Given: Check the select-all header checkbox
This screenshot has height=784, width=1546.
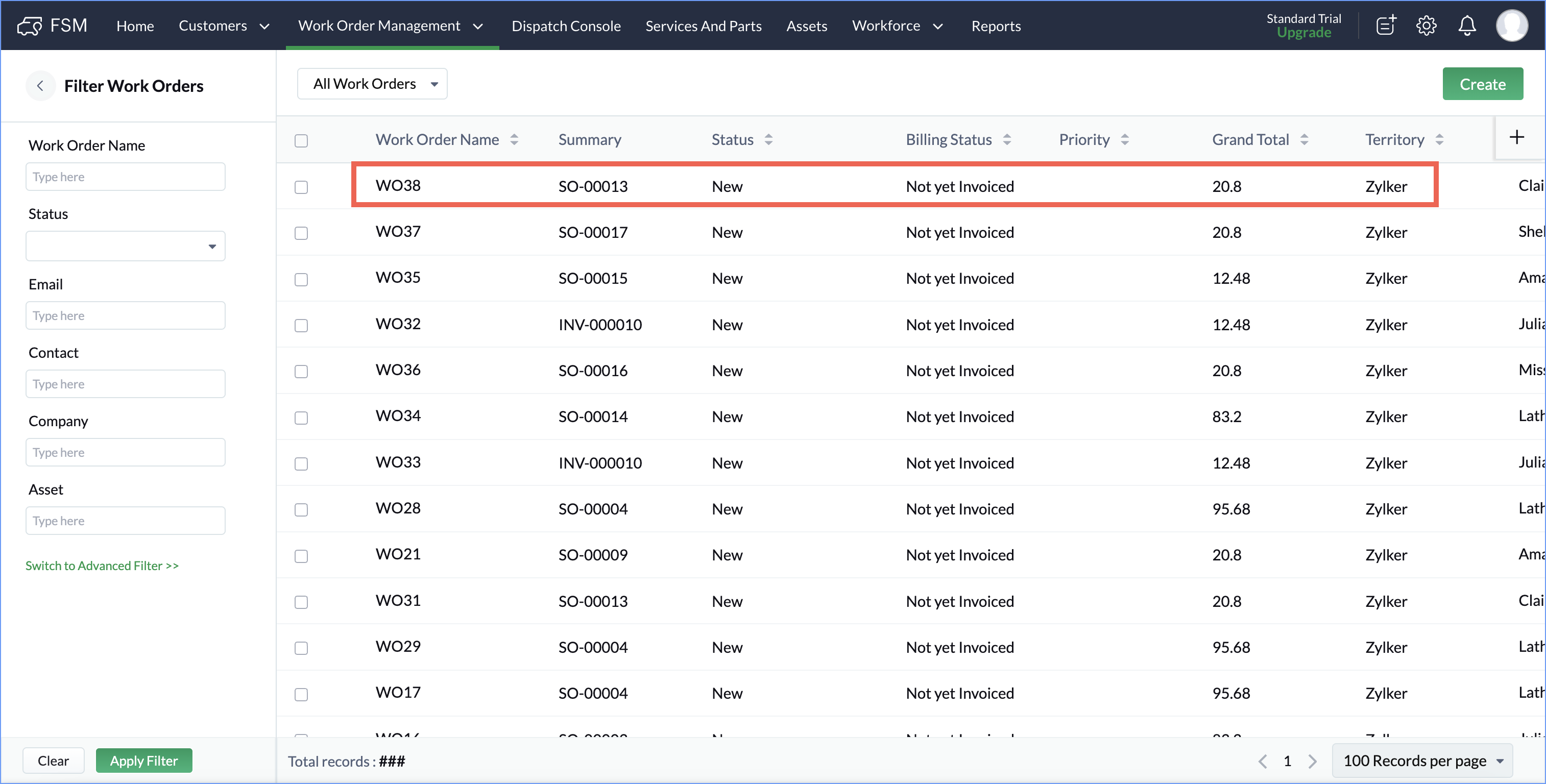Looking at the screenshot, I should click(301, 141).
